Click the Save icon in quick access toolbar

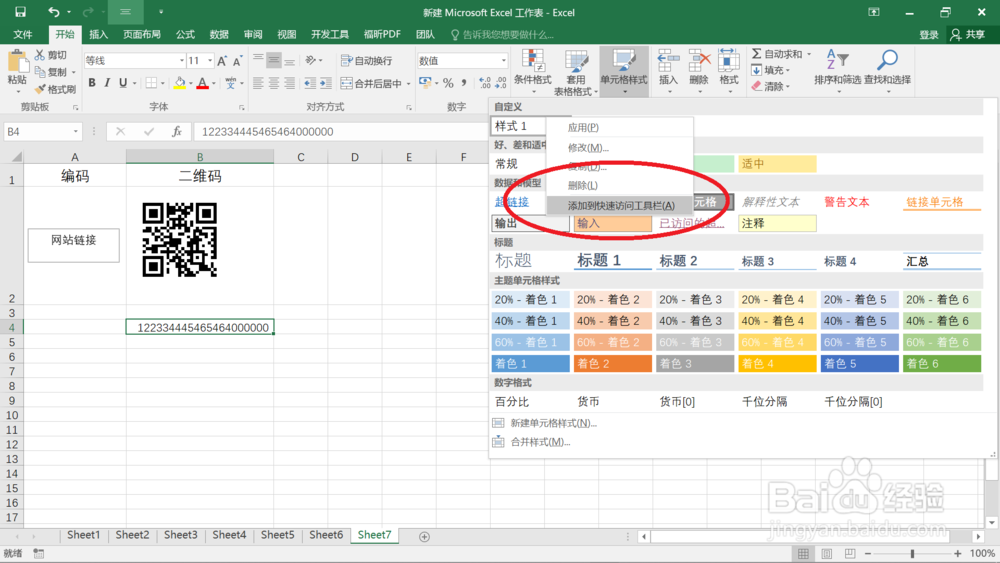pos(20,12)
